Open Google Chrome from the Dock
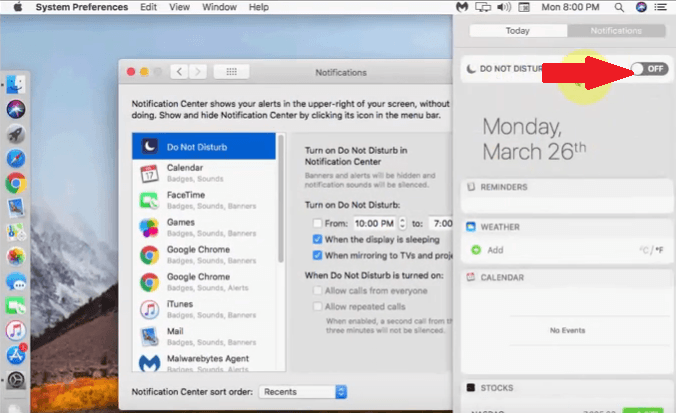Image resolution: width=676 pixels, height=413 pixels. (x=15, y=183)
